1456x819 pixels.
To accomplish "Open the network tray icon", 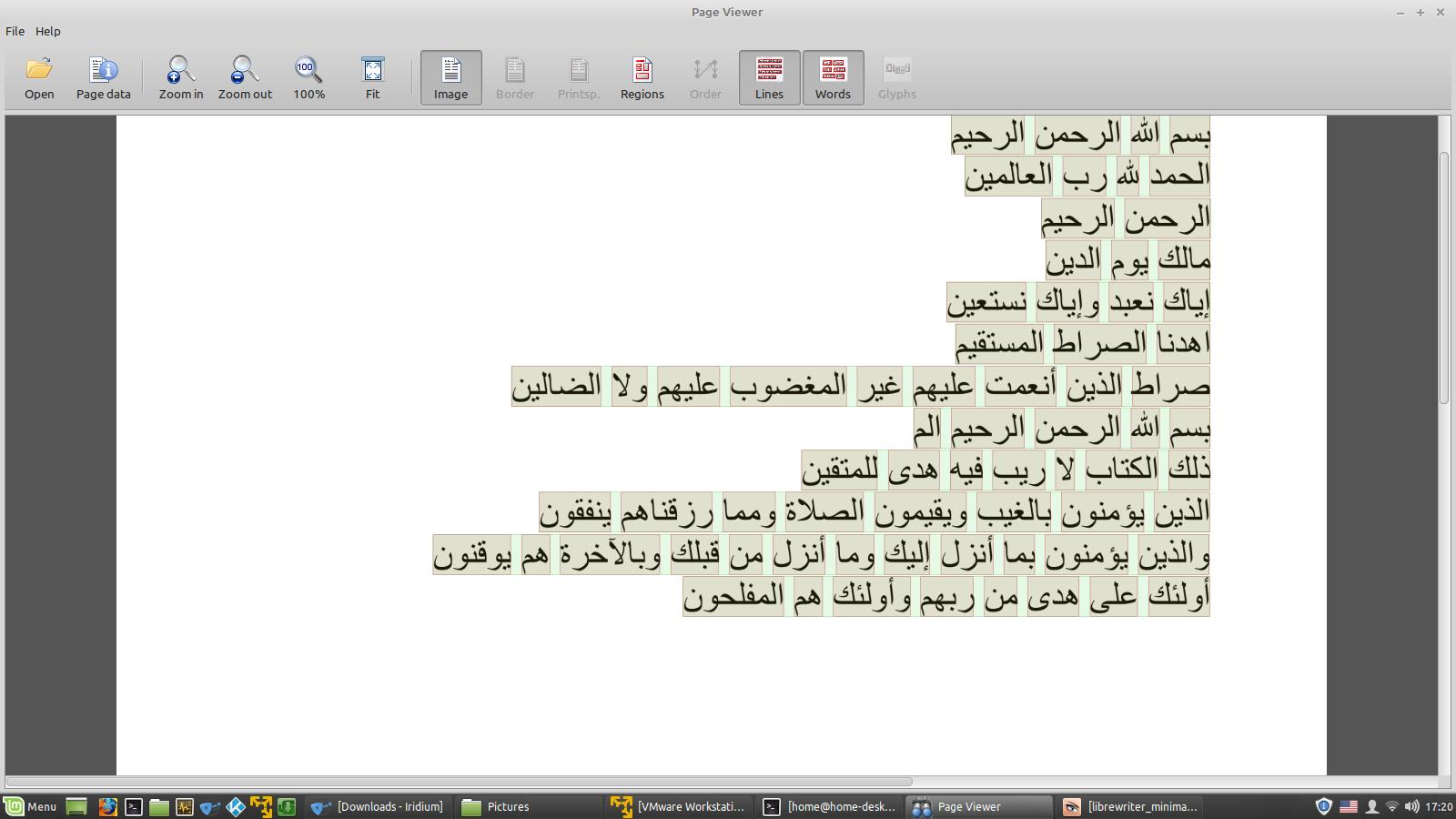I will pos(1391,806).
